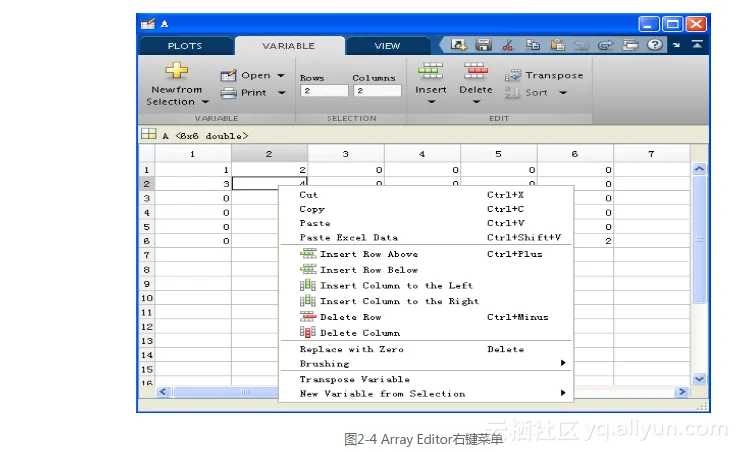
Task: Collapse the toolstrip with the up-arrow icon
Action: click(697, 44)
